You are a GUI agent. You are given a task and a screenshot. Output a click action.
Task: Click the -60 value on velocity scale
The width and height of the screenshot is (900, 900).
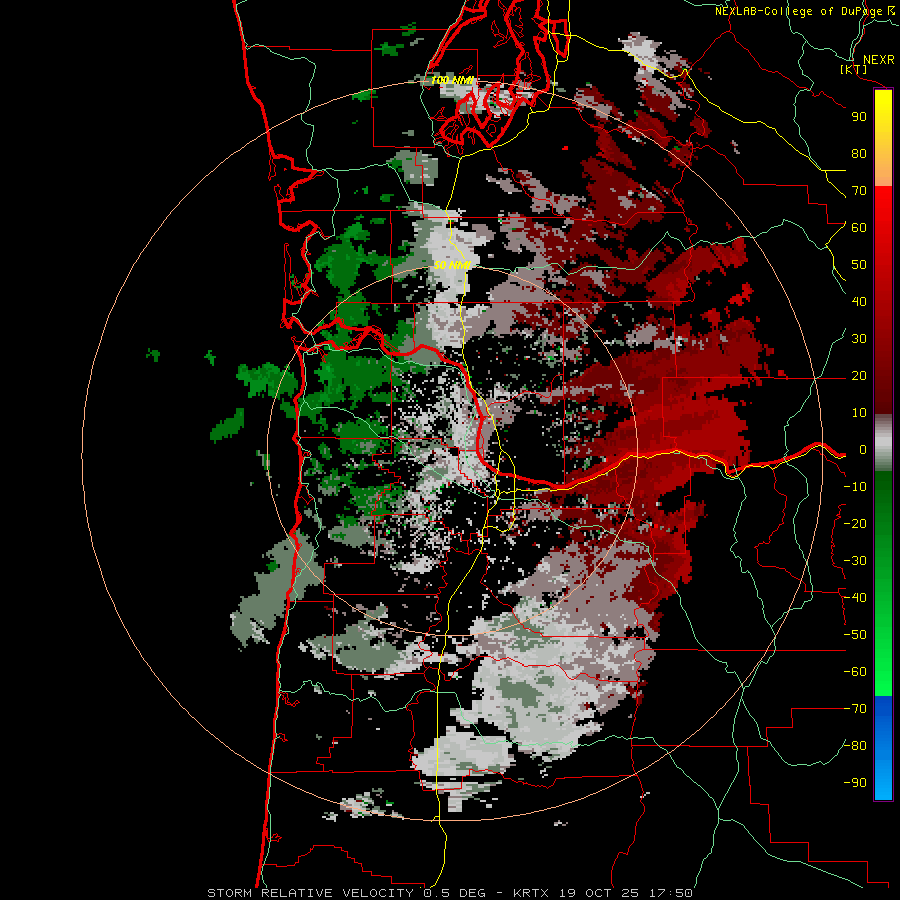[855, 672]
